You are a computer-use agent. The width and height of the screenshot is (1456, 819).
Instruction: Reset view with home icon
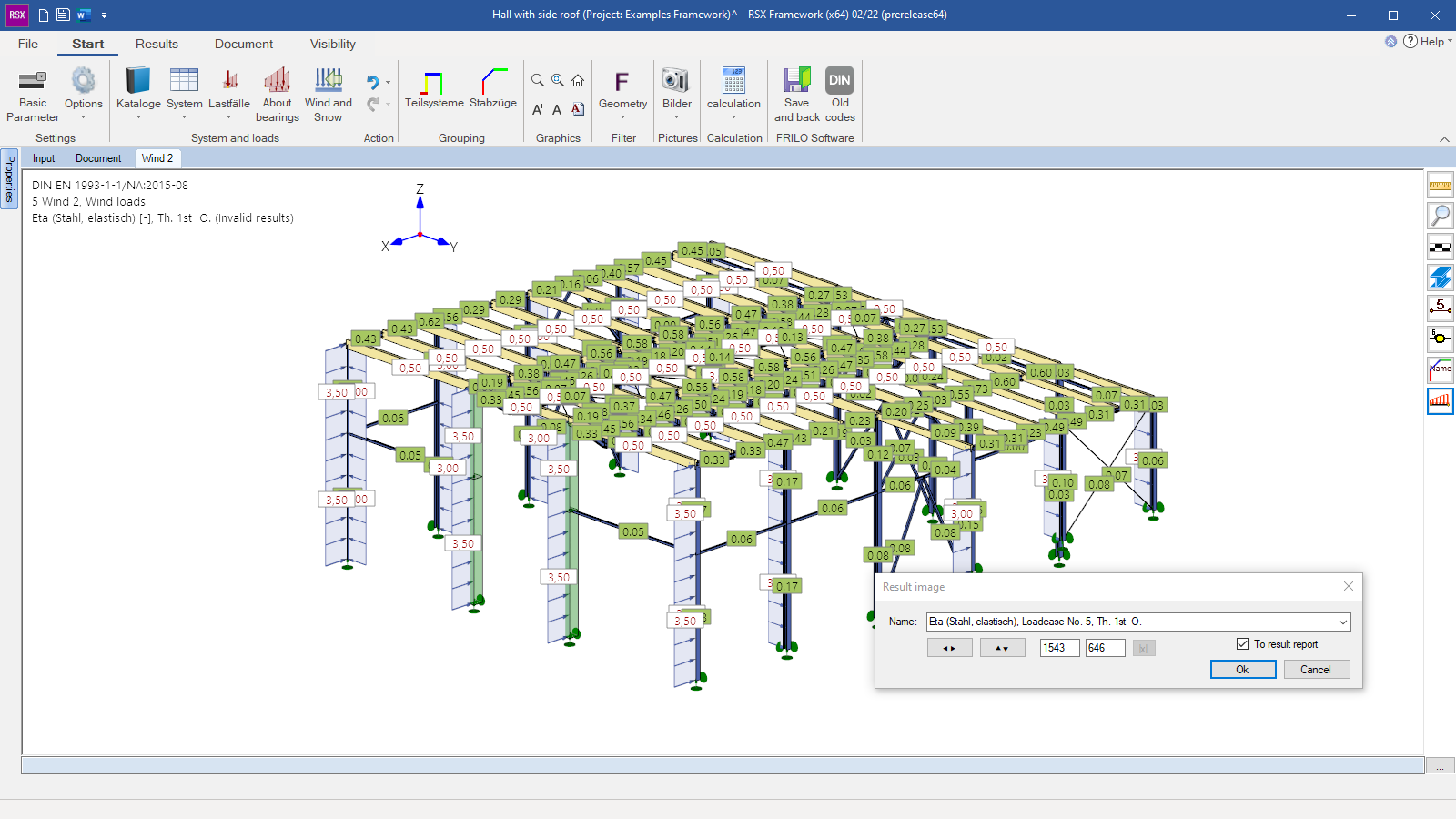point(578,81)
